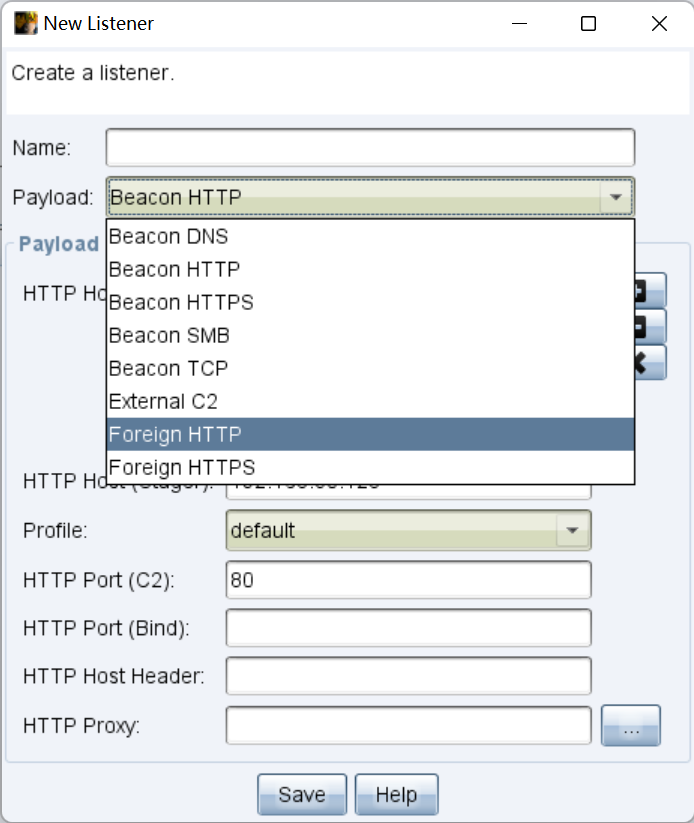This screenshot has height=823, width=694.
Task: Select Beacon DNS from payload list
Action: coord(370,237)
